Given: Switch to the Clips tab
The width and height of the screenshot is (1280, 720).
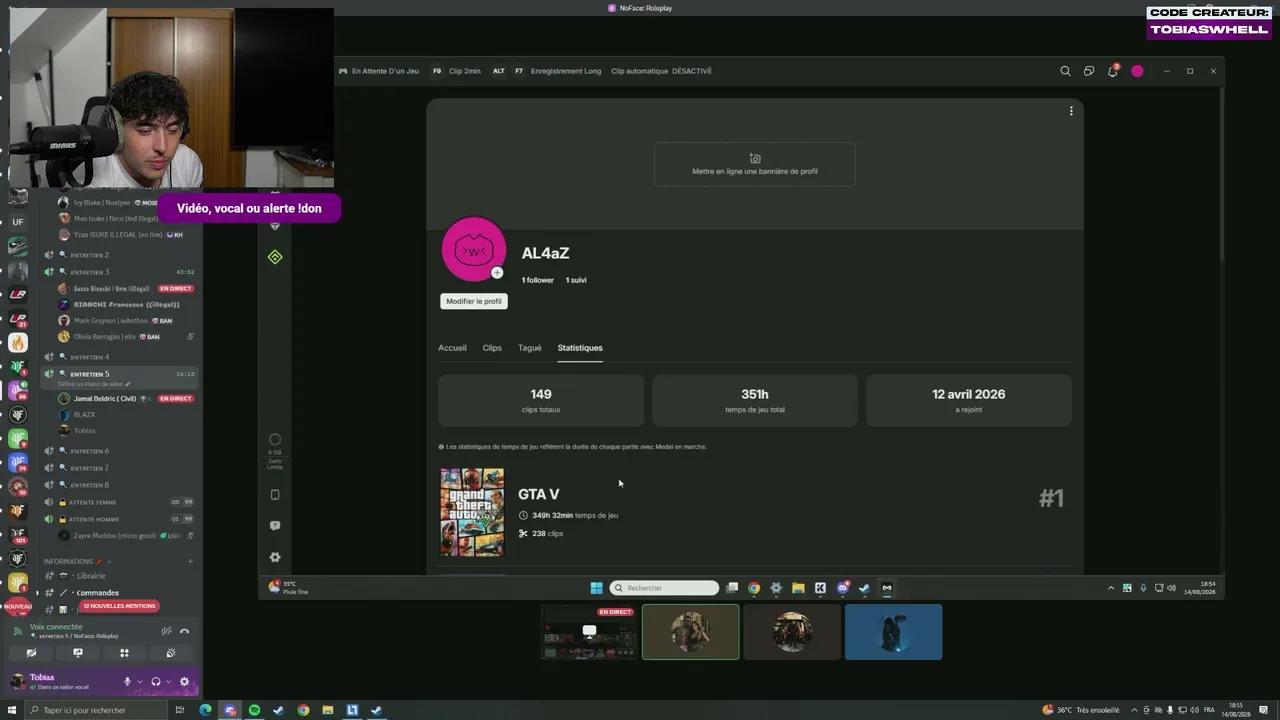Looking at the screenshot, I should tap(492, 348).
